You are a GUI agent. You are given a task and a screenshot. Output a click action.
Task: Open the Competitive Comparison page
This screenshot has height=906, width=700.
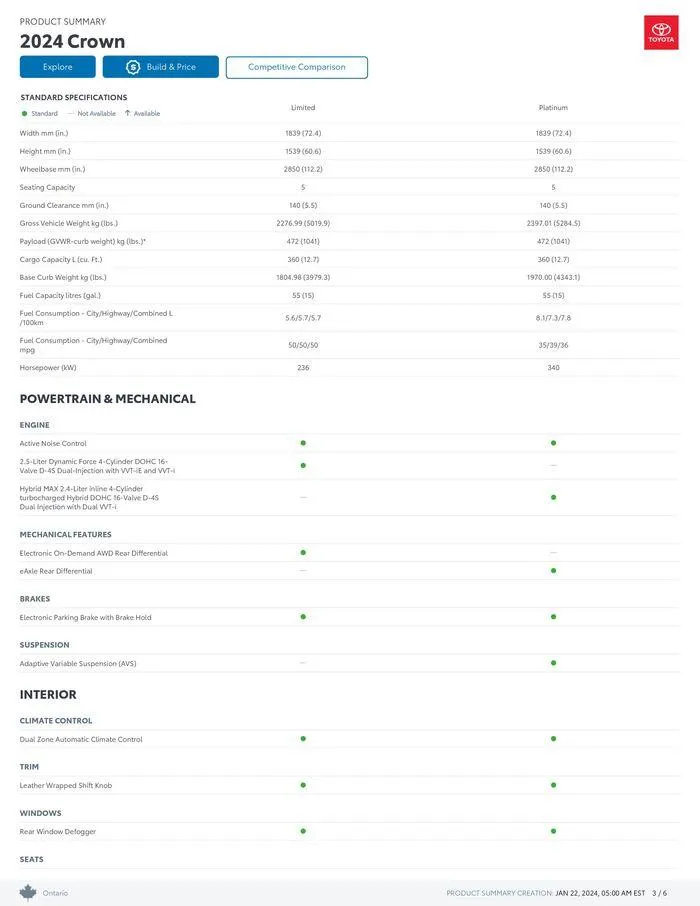297,67
